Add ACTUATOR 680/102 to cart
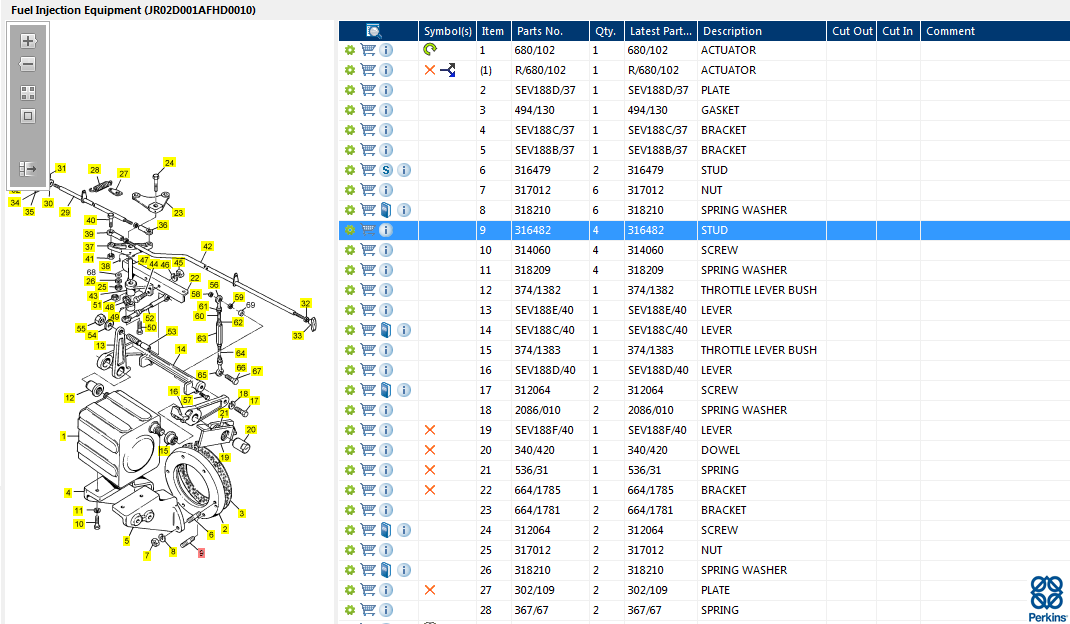This screenshot has height=624, width=1070. coord(368,50)
